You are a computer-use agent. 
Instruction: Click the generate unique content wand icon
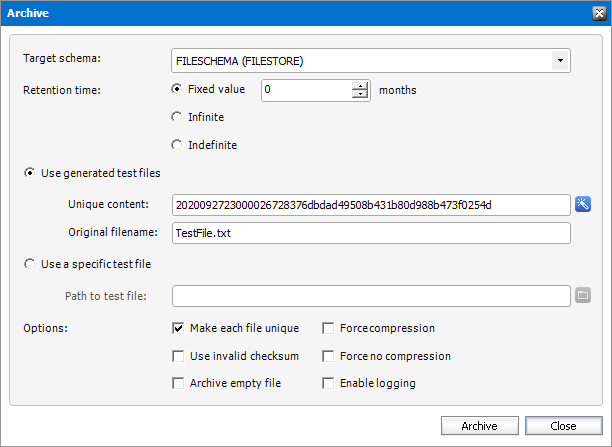click(583, 205)
